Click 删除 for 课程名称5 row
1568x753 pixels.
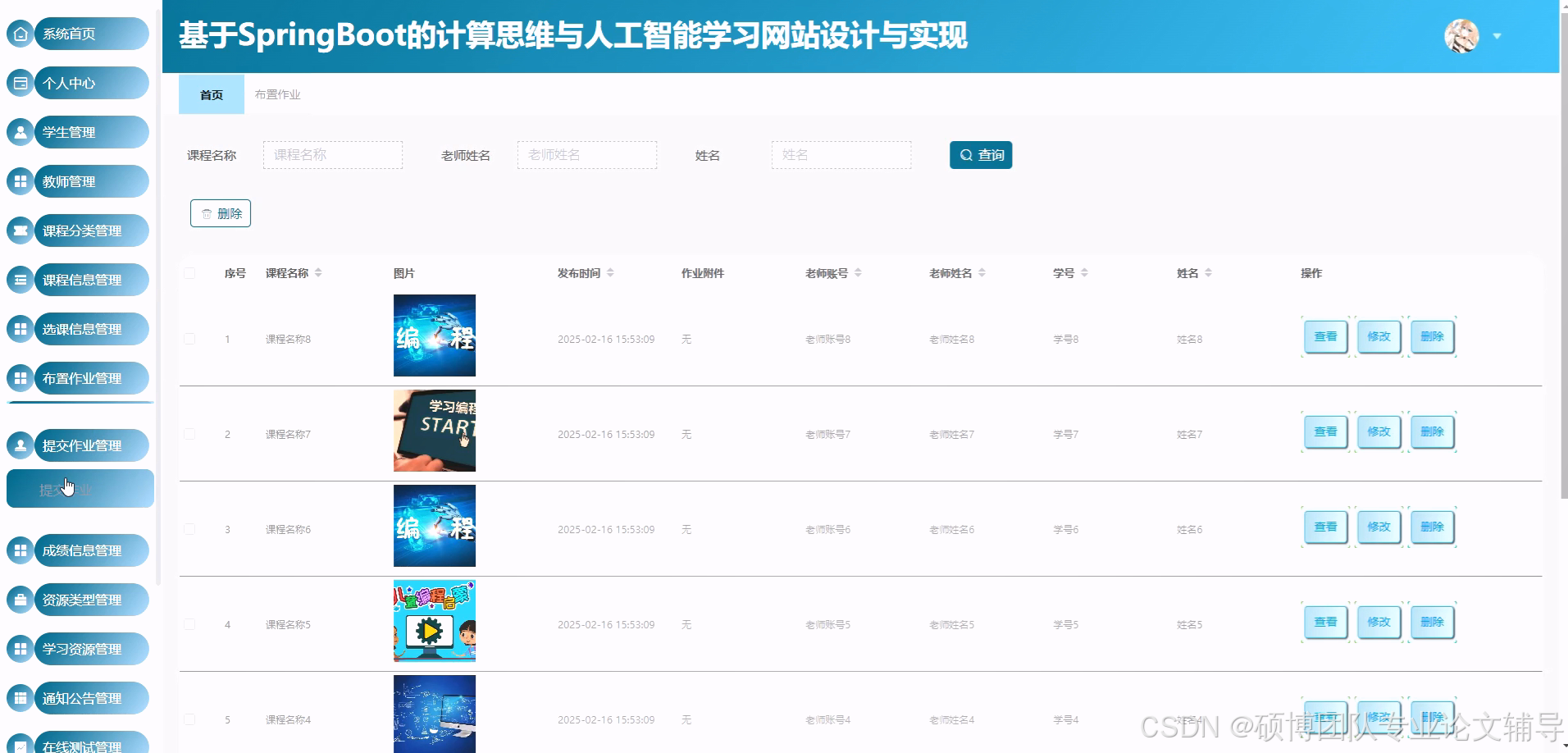(1432, 622)
